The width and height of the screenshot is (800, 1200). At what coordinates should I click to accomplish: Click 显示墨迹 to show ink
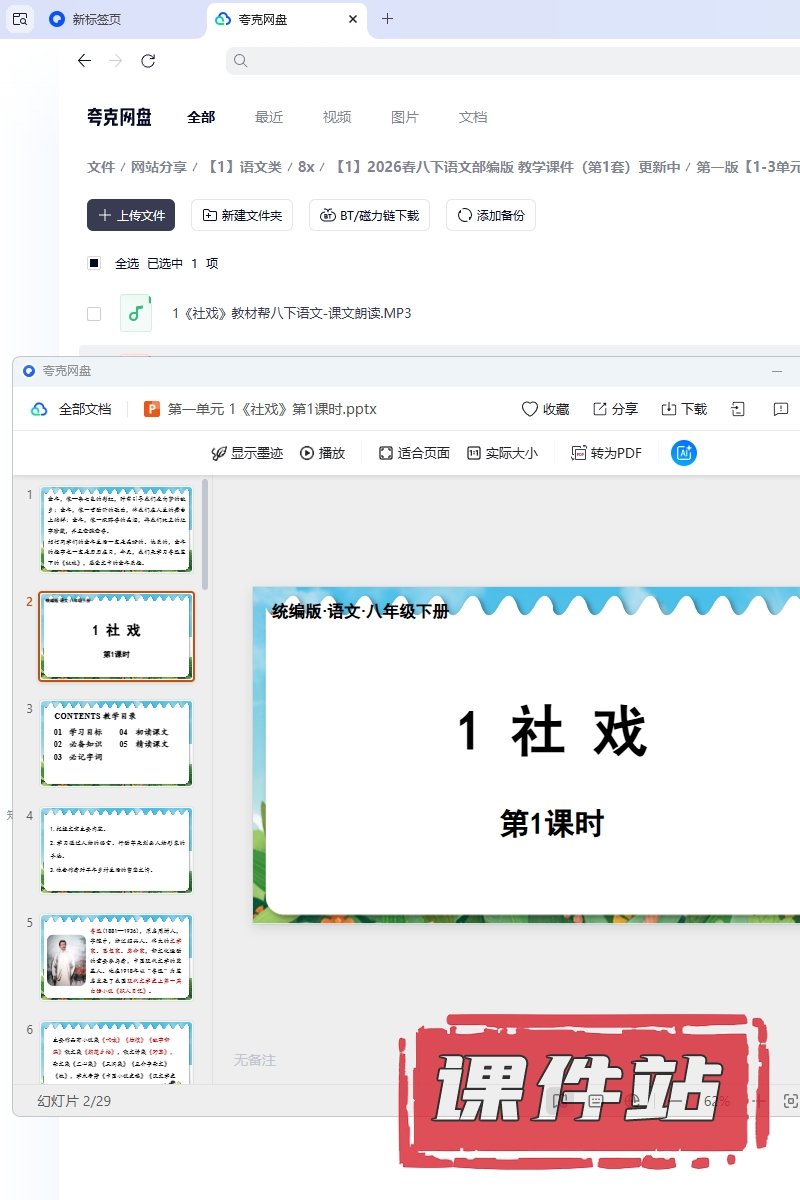pos(246,453)
